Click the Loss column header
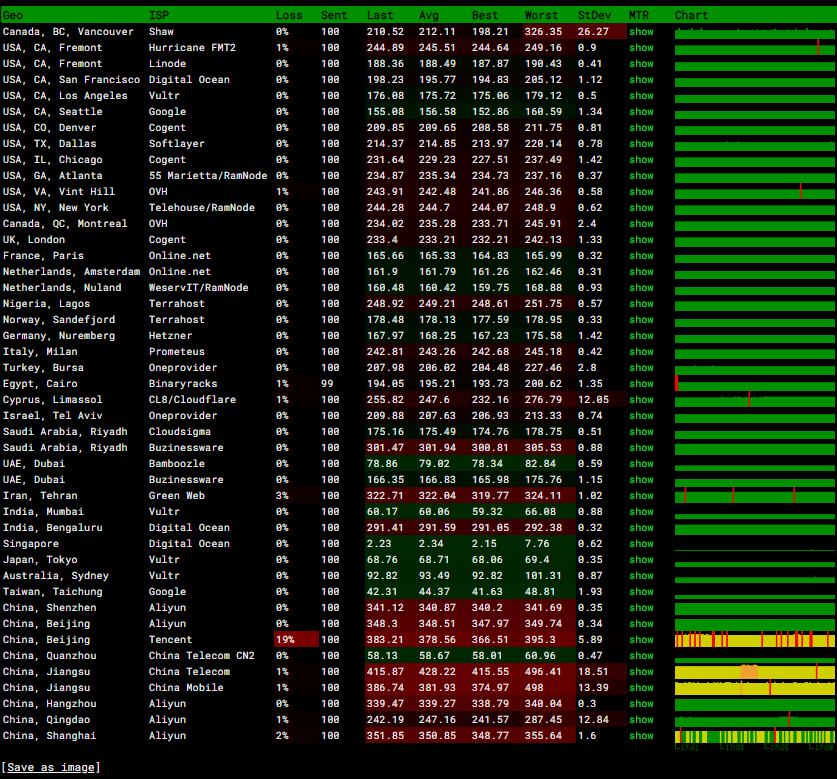 [x=289, y=16]
